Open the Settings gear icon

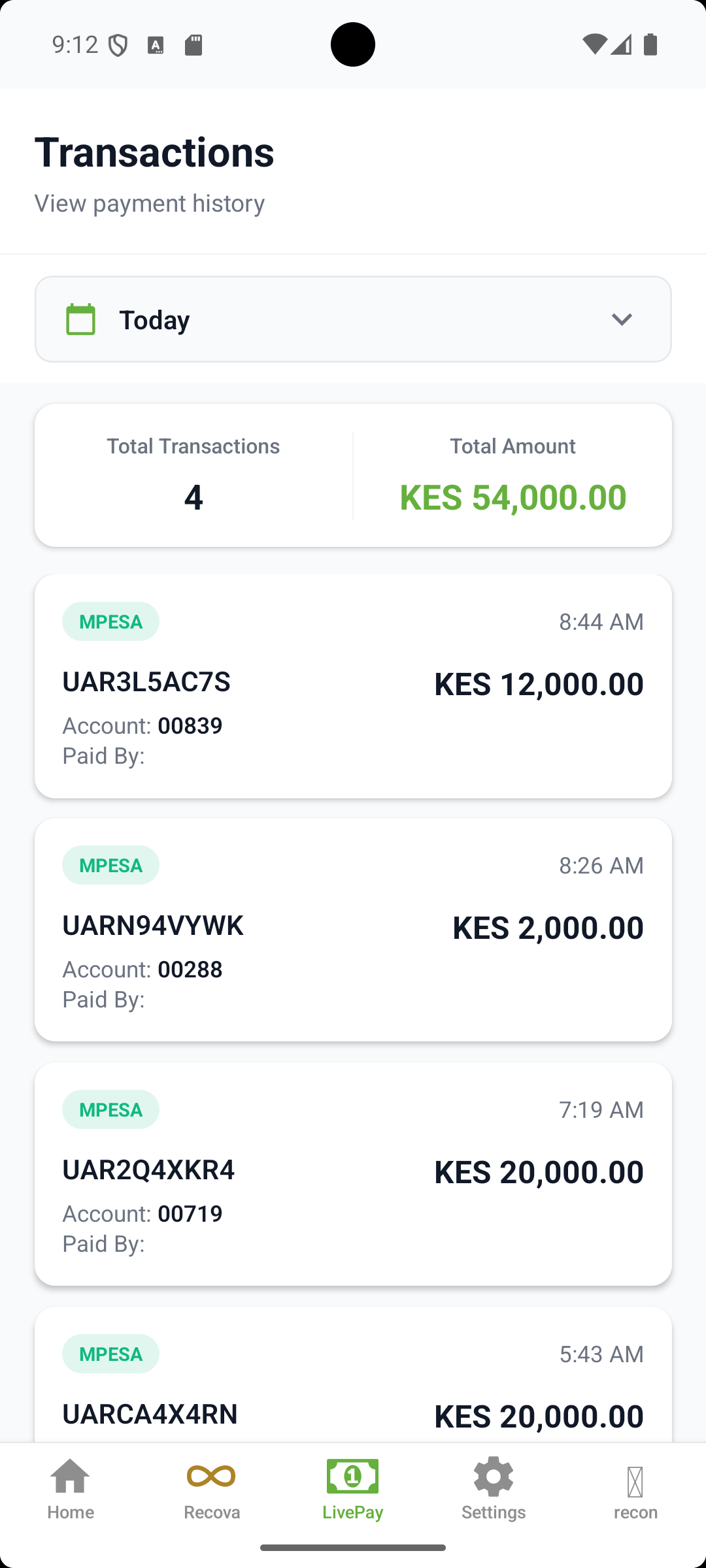click(494, 1476)
